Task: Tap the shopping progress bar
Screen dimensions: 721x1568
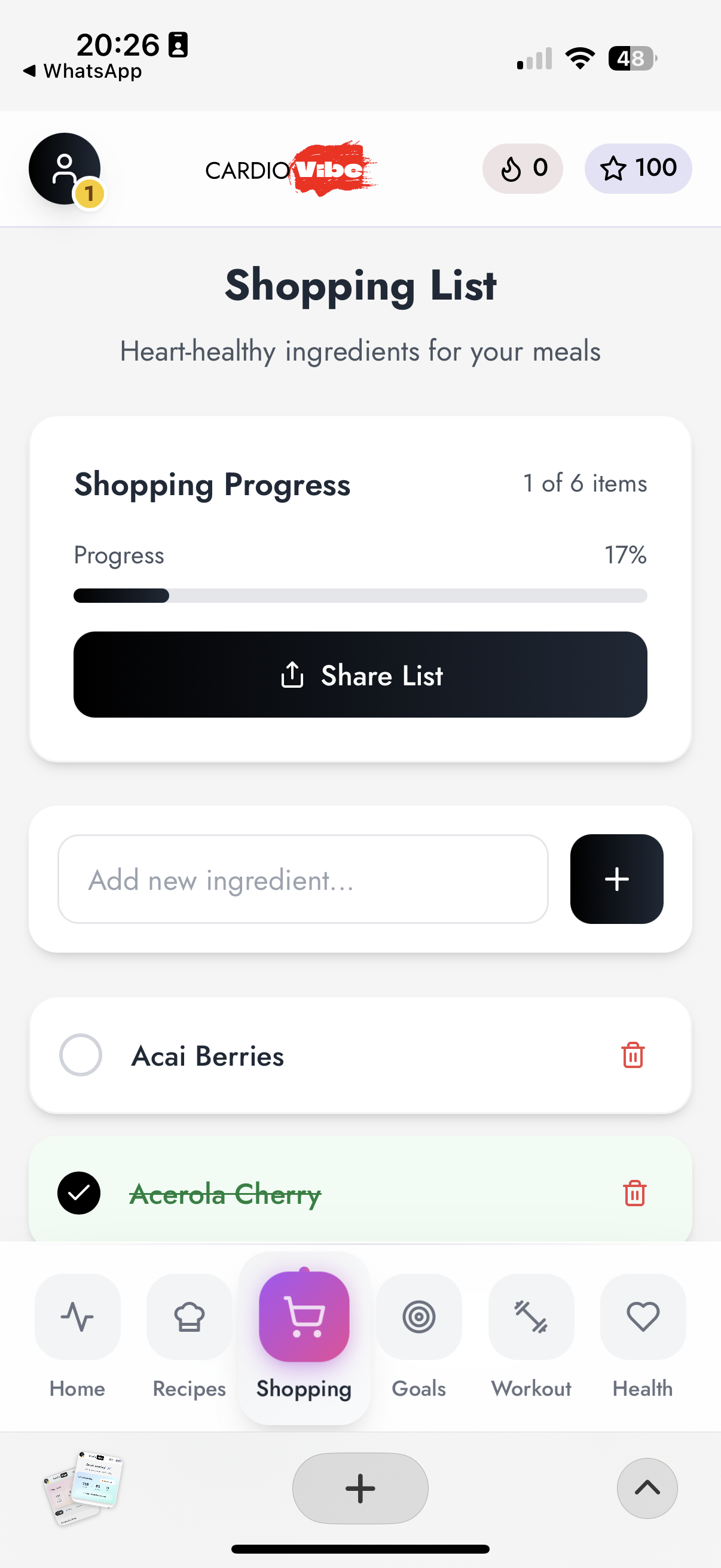Action: 360,595
